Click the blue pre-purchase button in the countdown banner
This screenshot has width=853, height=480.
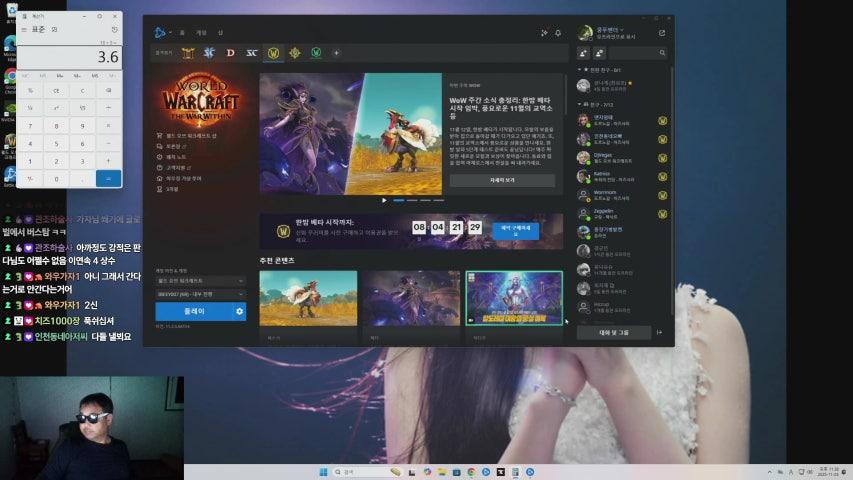[x=513, y=229]
